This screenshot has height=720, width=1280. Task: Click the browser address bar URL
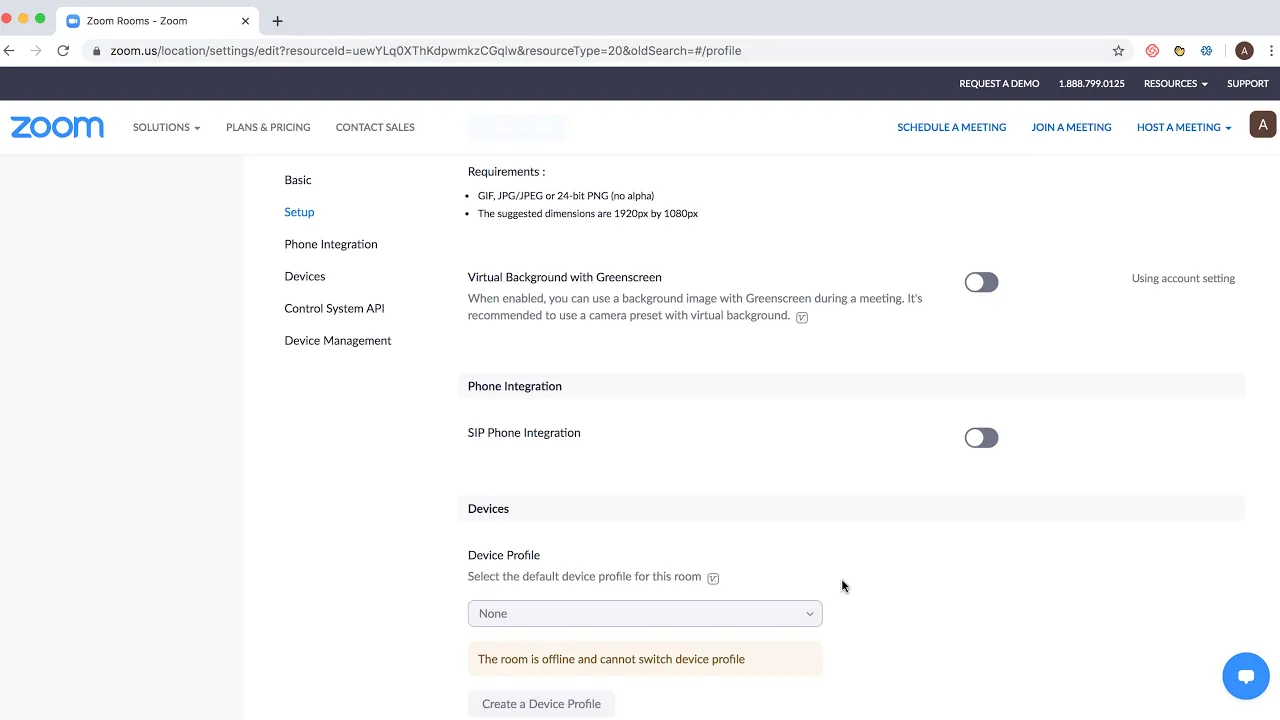tap(426, 51)
